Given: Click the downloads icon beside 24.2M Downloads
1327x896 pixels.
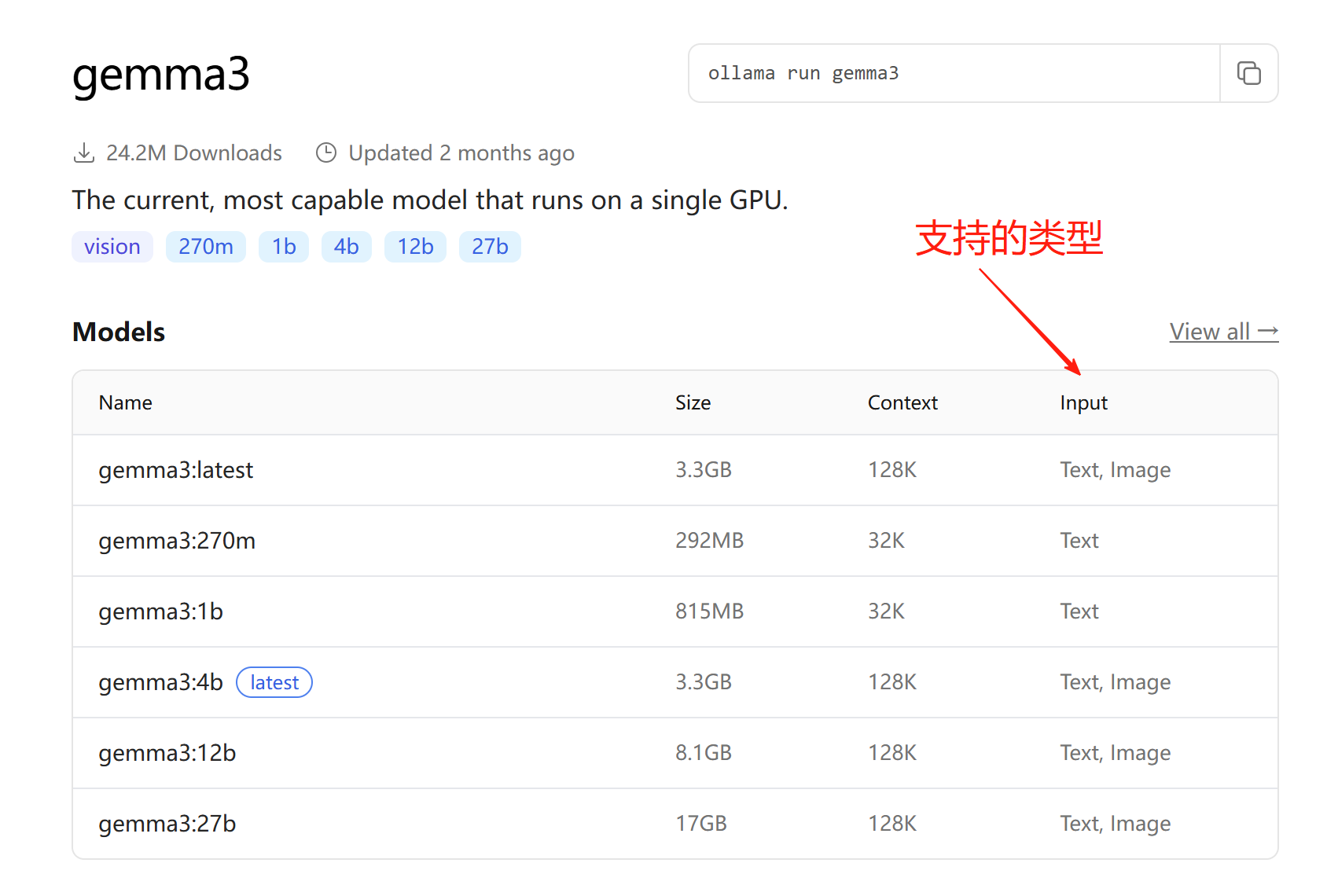Looking at the screenshot, I should 84,152.
